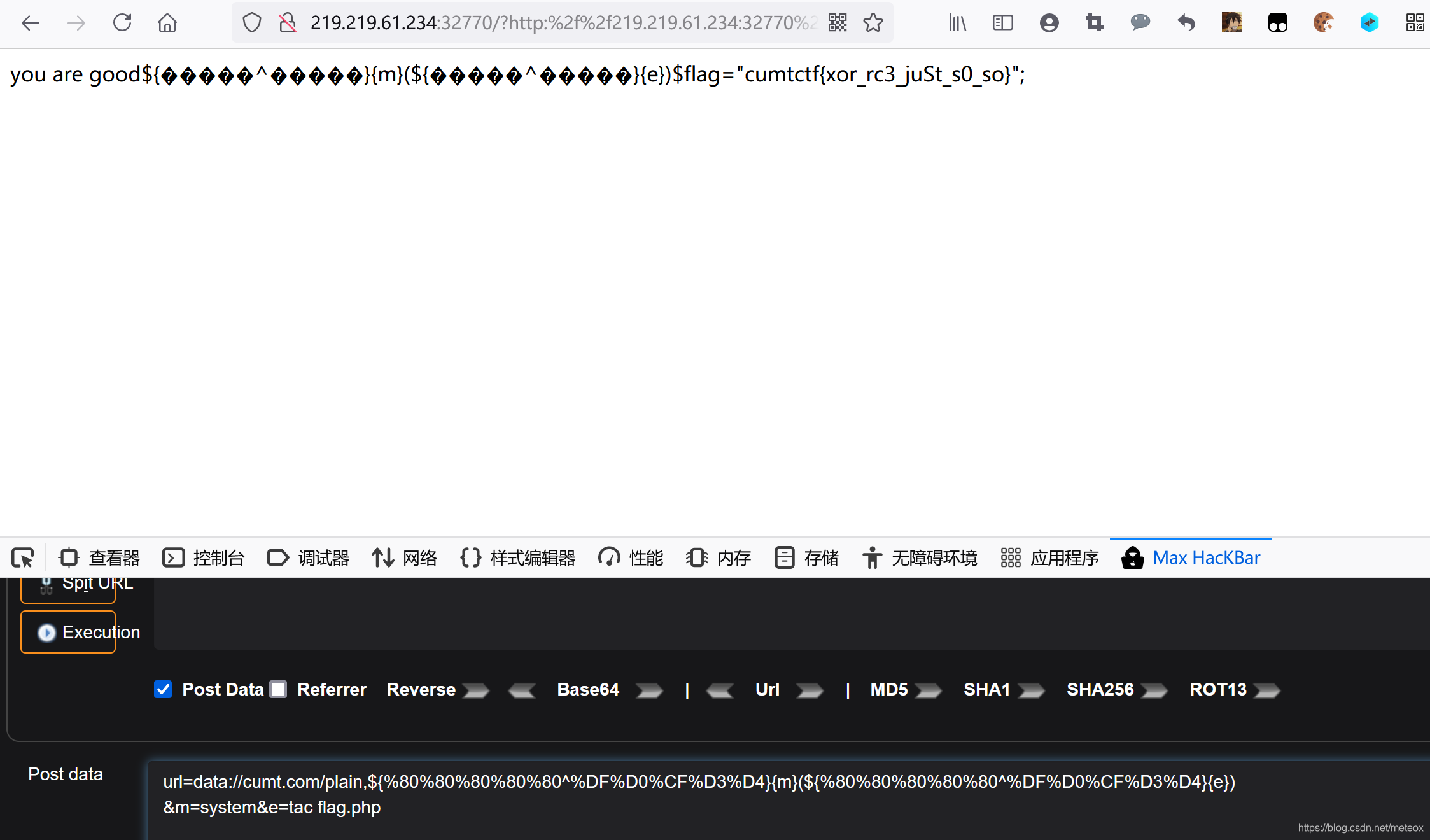This screenshot has width=1430, height=840.
Task: Toggle the sidebar view icon
Action: point(1002,23)
